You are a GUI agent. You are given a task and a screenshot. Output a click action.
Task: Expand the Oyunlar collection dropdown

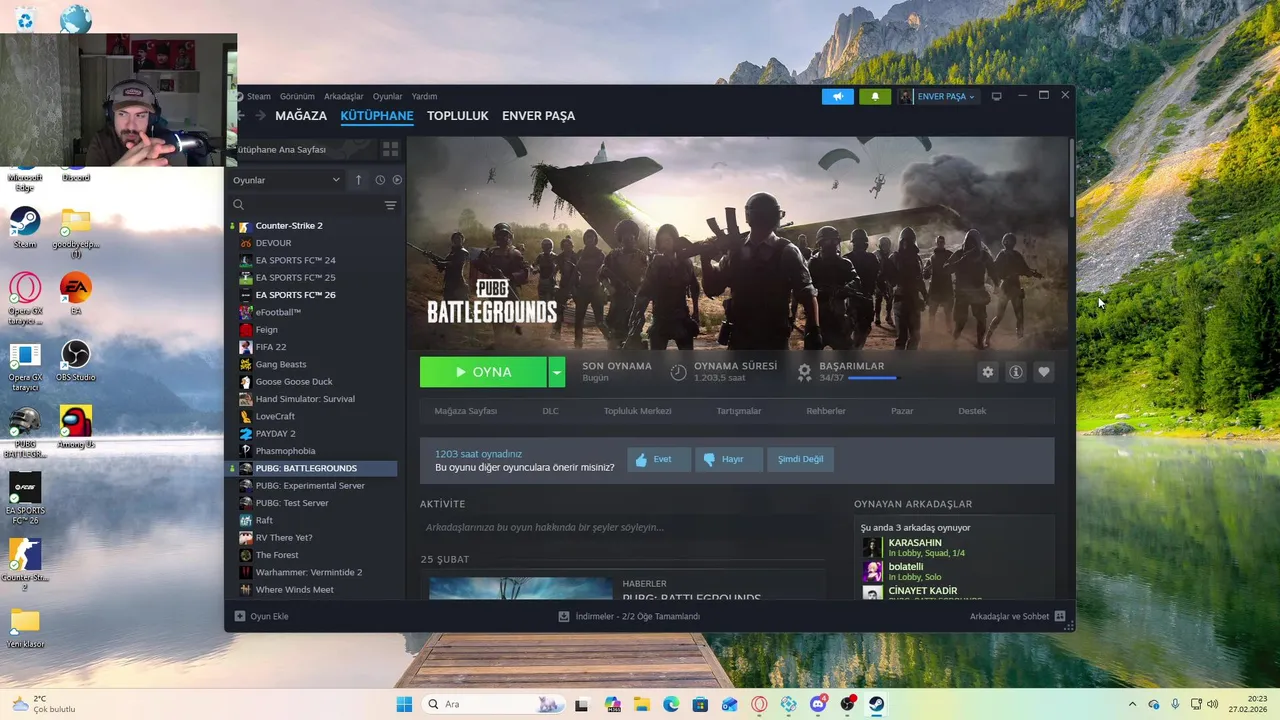(x=287, y=180)
